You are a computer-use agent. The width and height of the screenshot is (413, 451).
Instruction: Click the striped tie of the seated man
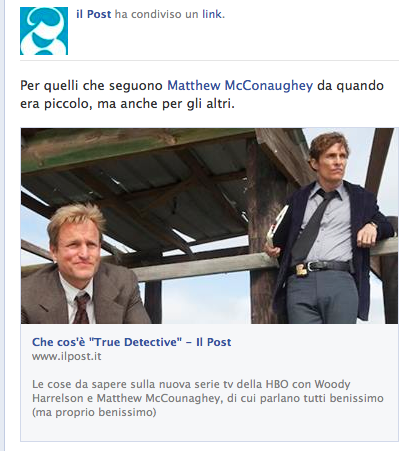(x=81, y=309)
